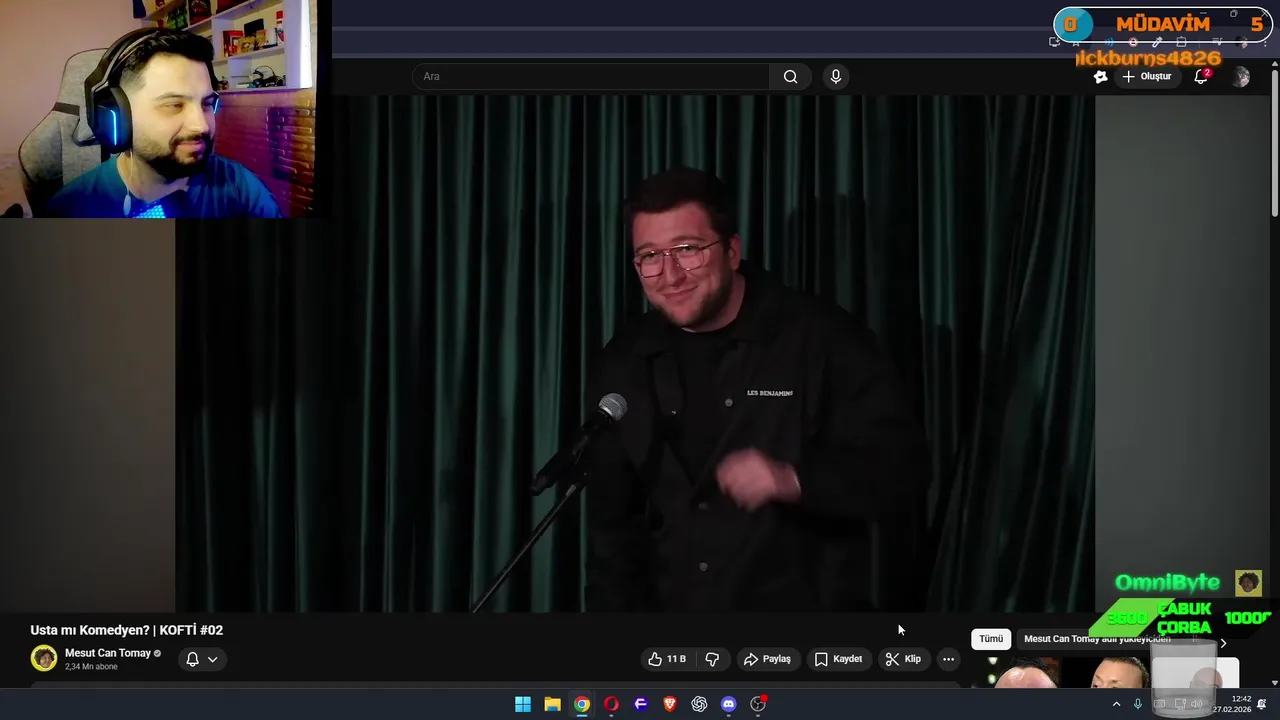Focus the Ara search field

click(591, 76)
